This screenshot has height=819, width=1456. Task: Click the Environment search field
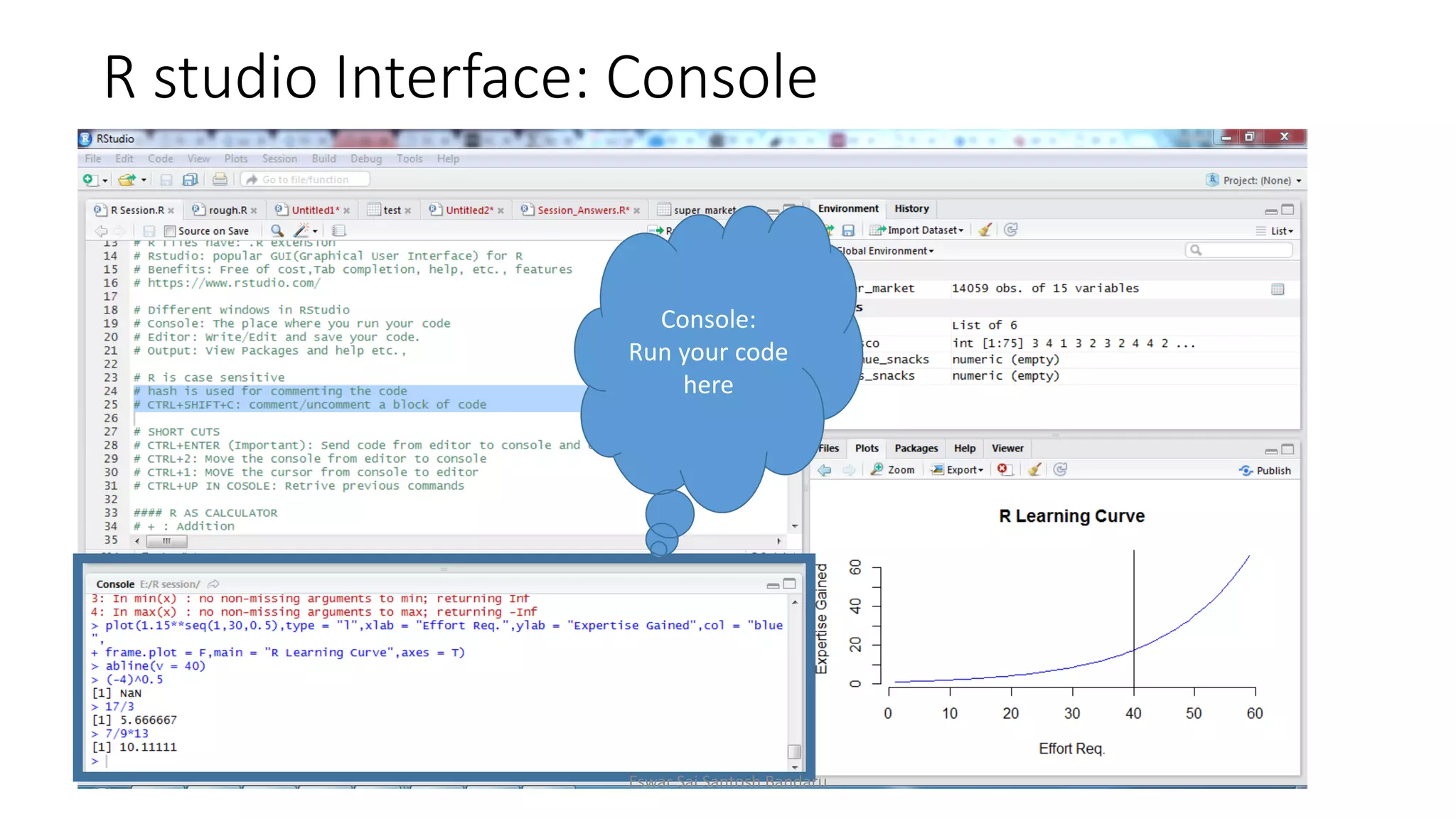[1238, 250]
